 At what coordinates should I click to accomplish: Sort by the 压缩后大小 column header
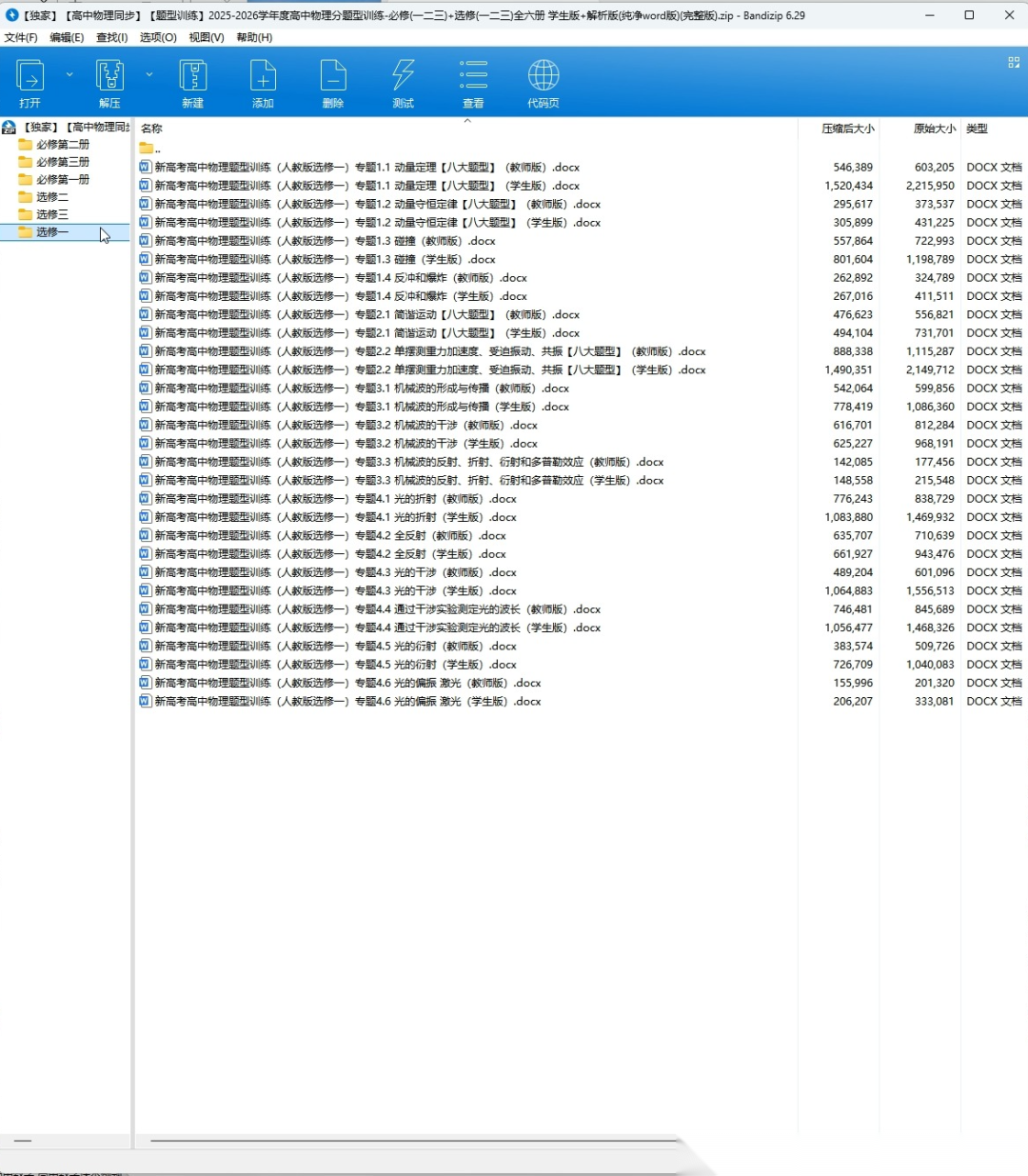click(847, 129)
